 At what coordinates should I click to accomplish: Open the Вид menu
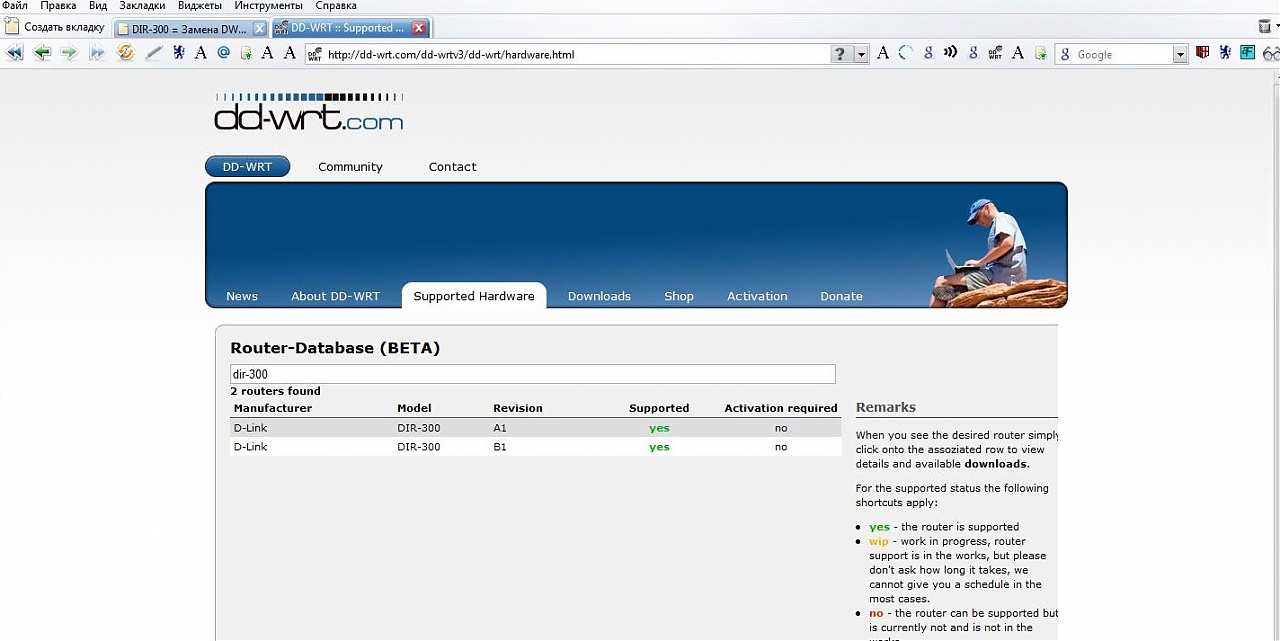pyautogui.click(x=98, y=6)
